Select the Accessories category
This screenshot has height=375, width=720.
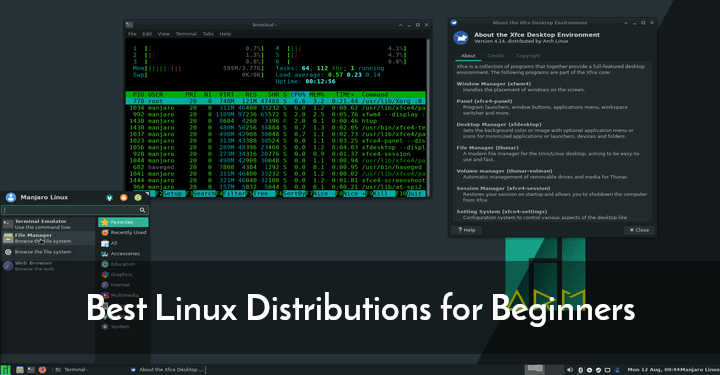[x=123, y=254]
